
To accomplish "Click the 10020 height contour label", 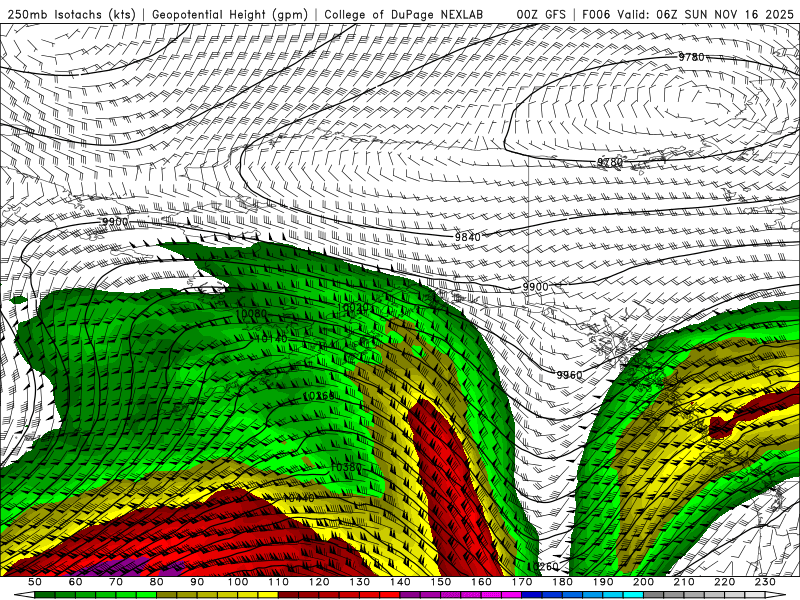I will point(353,307).
